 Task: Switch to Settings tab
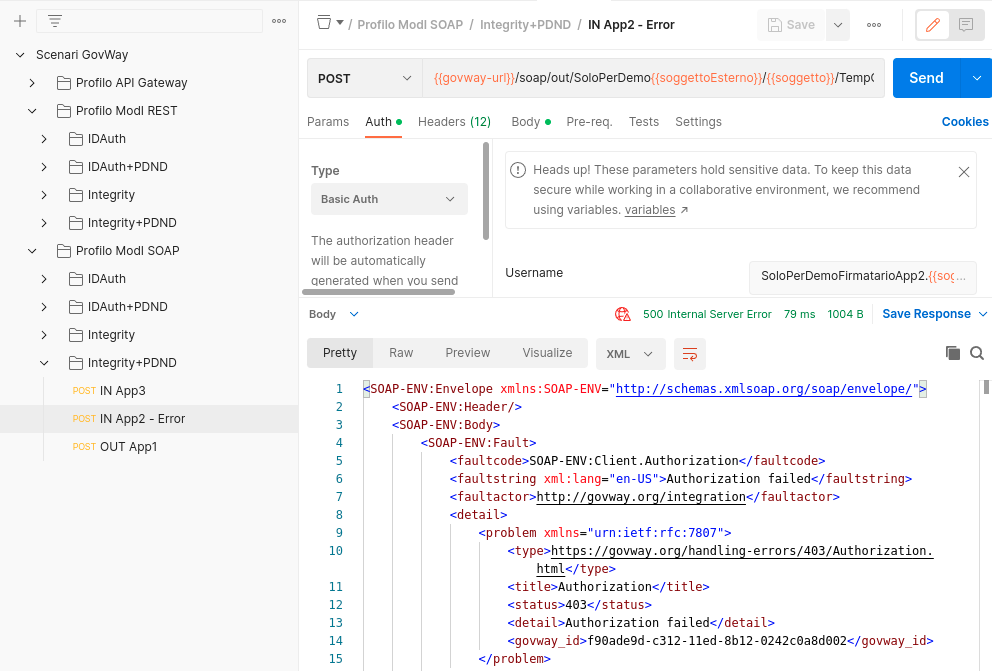[x=698, y=121]
